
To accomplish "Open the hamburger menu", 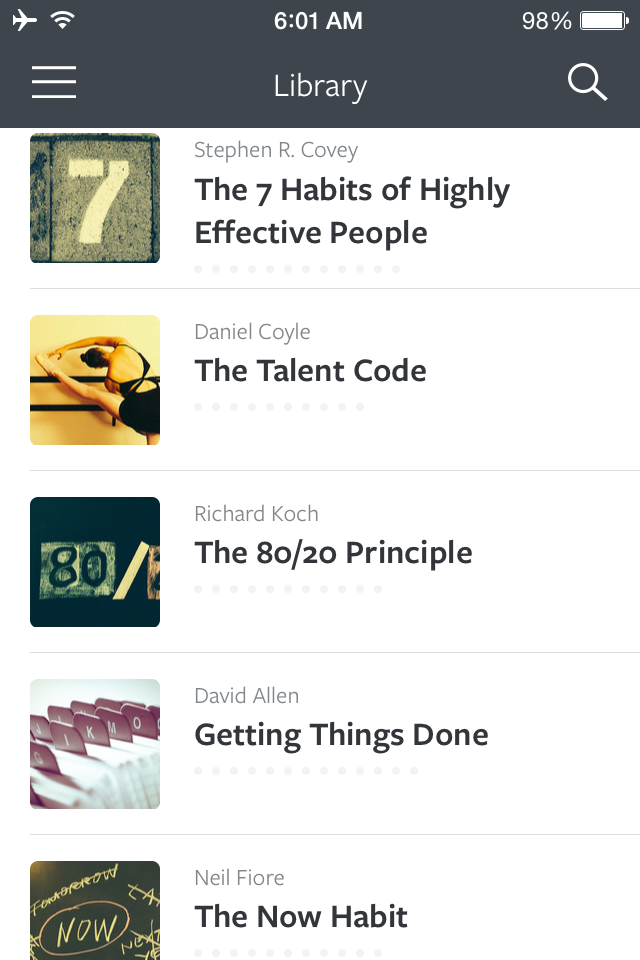I will pyautogui.click(x=54, y=83).
